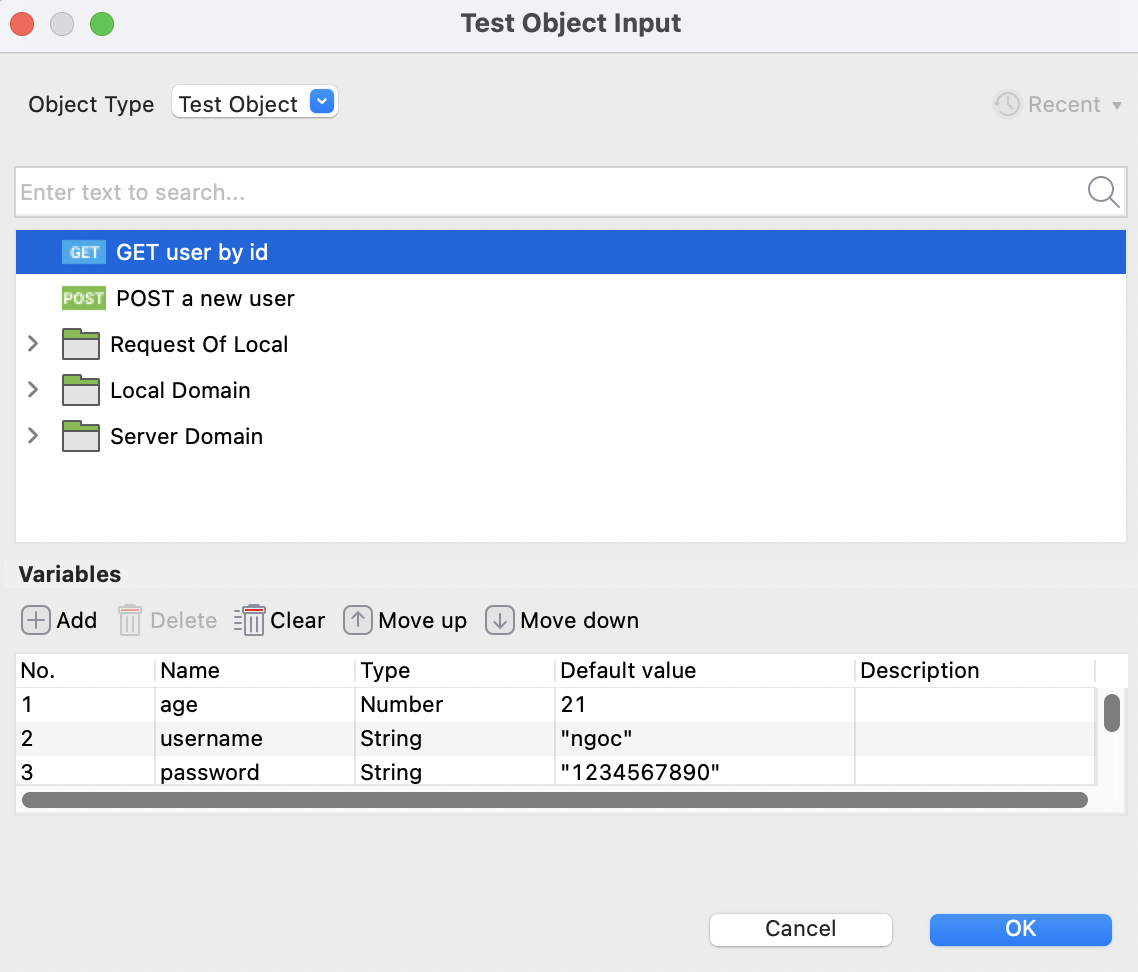Select the username variable row

(211, 739)
